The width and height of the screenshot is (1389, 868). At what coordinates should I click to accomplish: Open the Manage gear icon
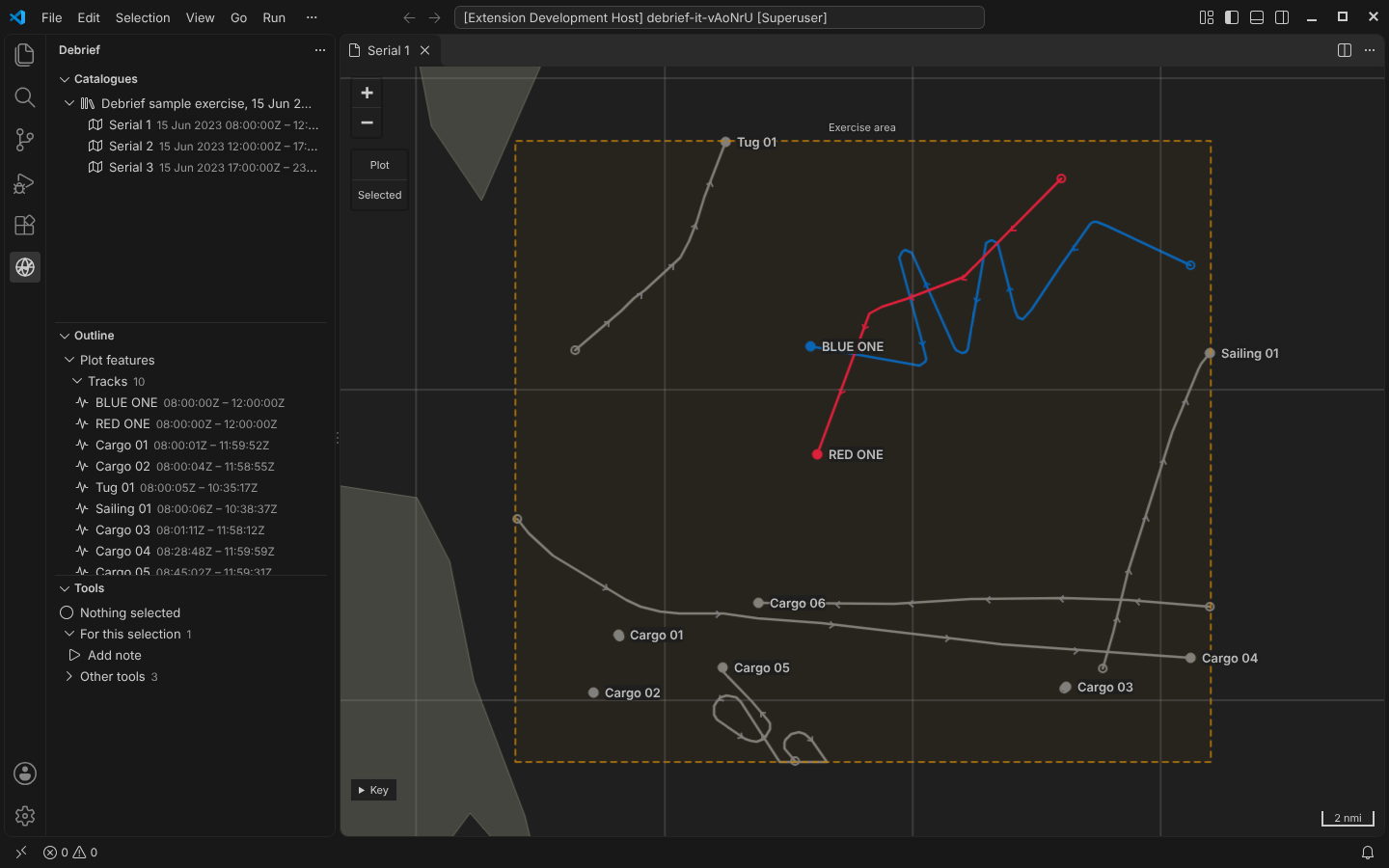click(x=25, y=816)
